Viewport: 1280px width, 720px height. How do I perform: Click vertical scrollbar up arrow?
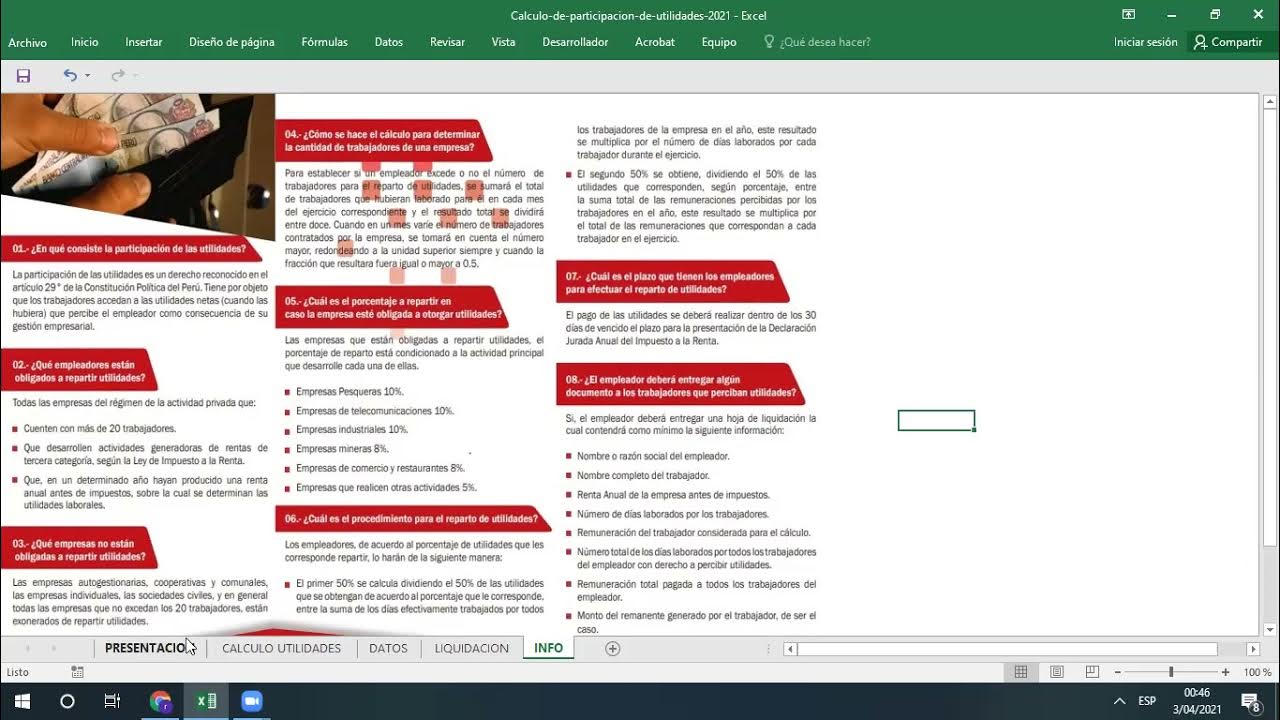[1270, 102]
